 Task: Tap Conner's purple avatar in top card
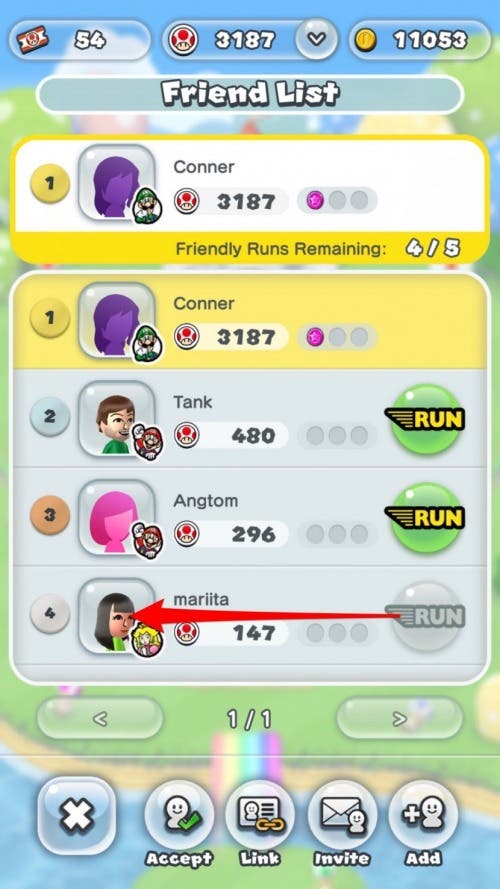pos(117,183)
